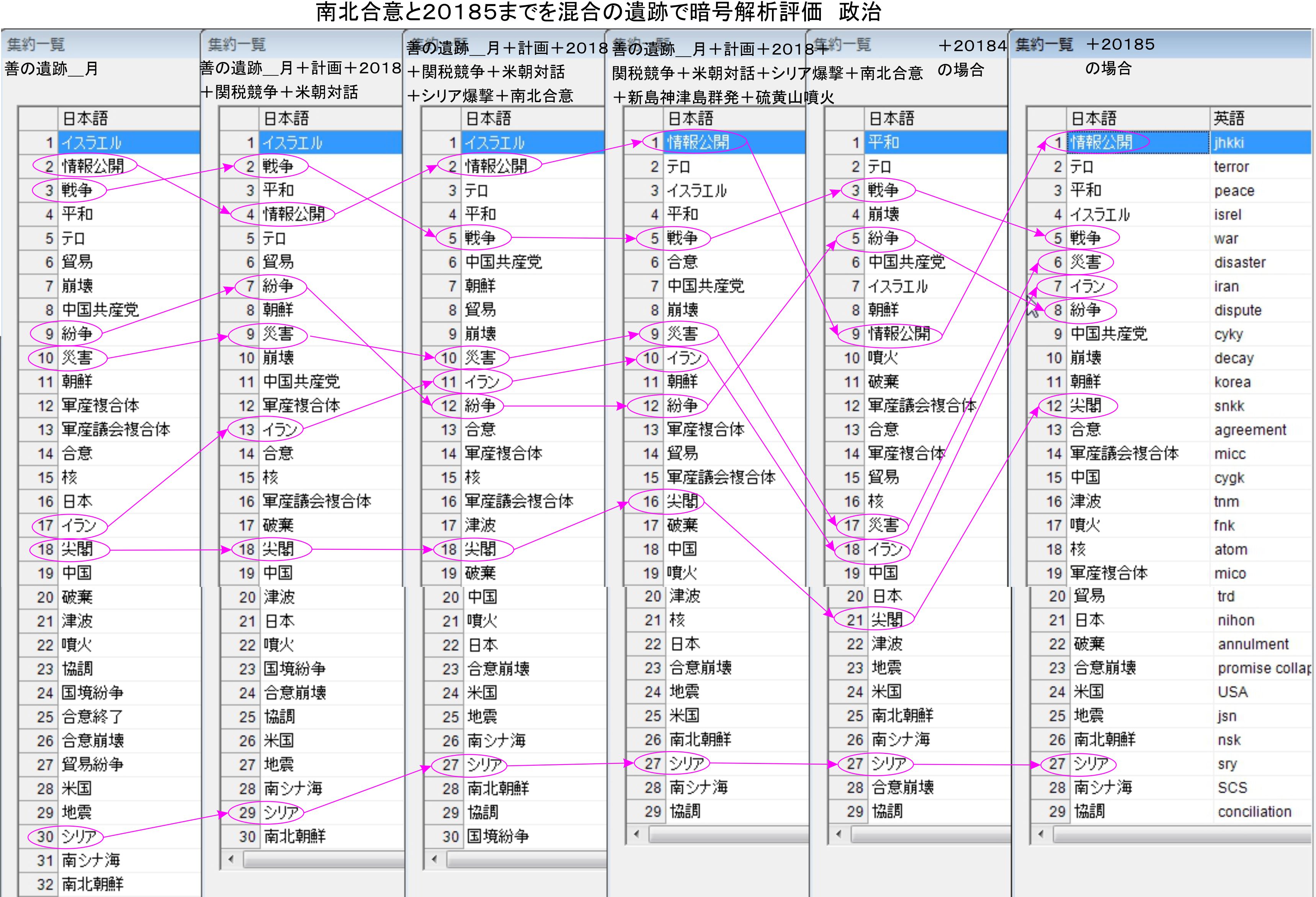Click the disaster cell

tap(1239, 262)
